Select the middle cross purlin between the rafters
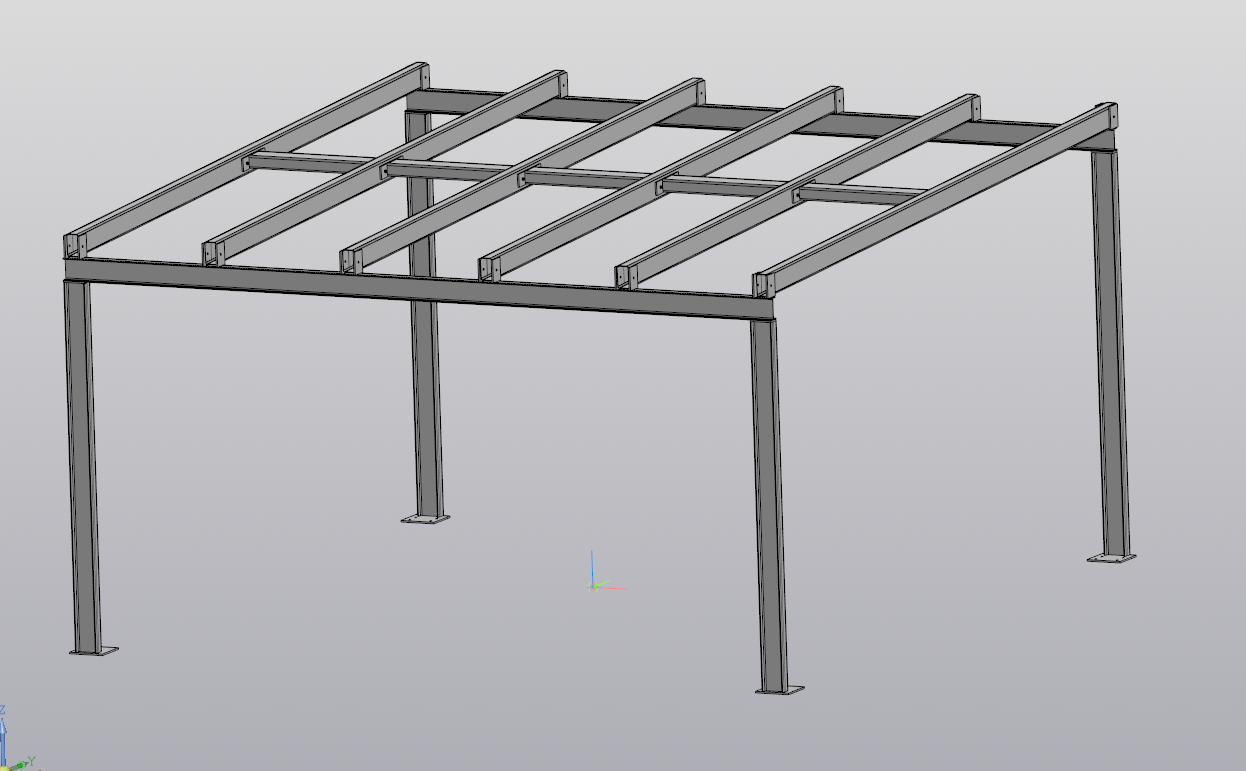1246x771 pixels. point(588,178)
